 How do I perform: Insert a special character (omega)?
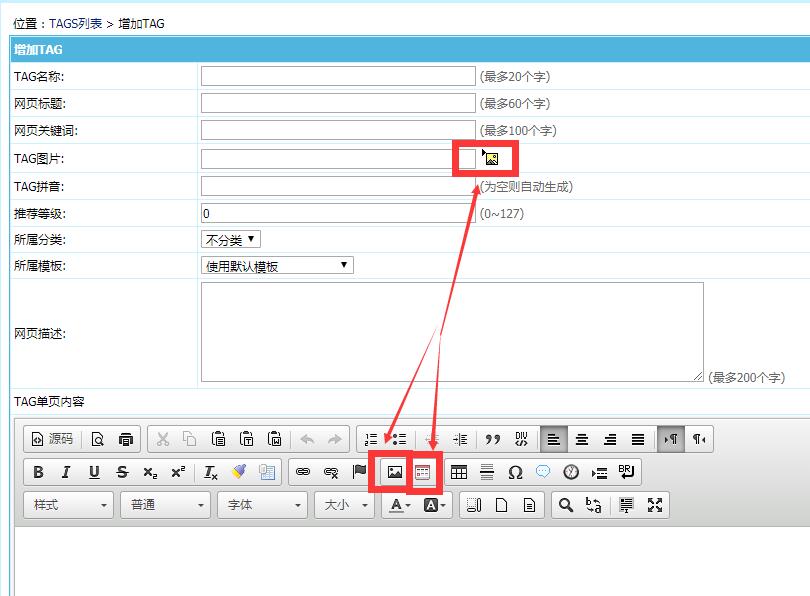(515, 472)
